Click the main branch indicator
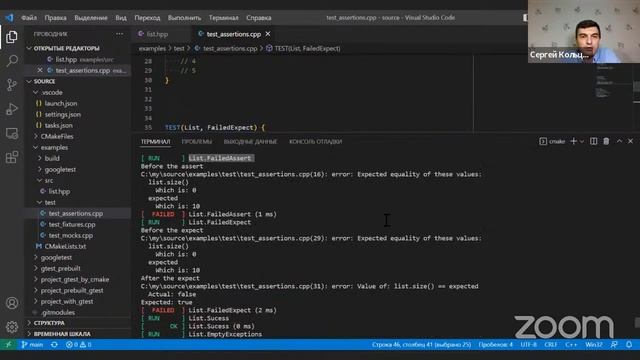The image size is (640, 360). pyautogui.click(x=32, y=344)
